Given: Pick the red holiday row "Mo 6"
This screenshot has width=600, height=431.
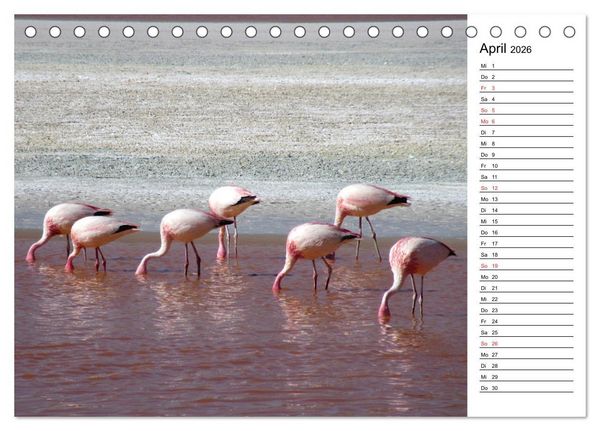Looking at the screenshot, I should (527, 121).
